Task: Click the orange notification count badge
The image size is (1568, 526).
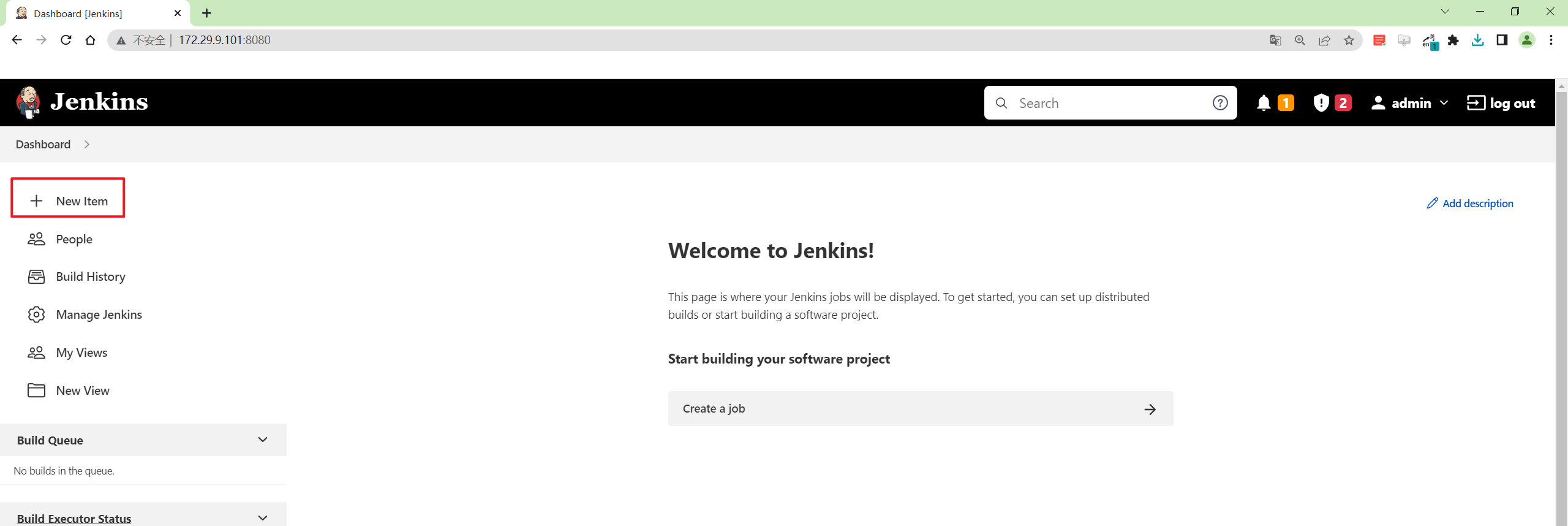Action: [x=1286, y=103]
